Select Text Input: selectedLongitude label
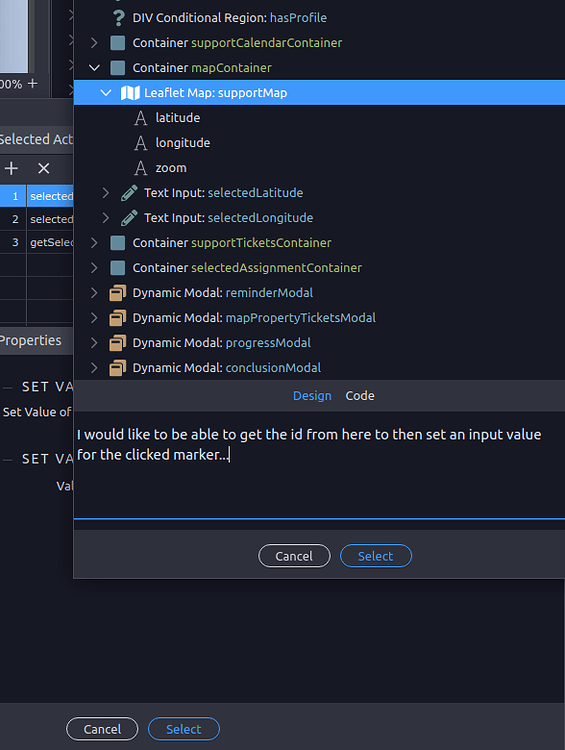565x750 pixels. coord(229,218)
